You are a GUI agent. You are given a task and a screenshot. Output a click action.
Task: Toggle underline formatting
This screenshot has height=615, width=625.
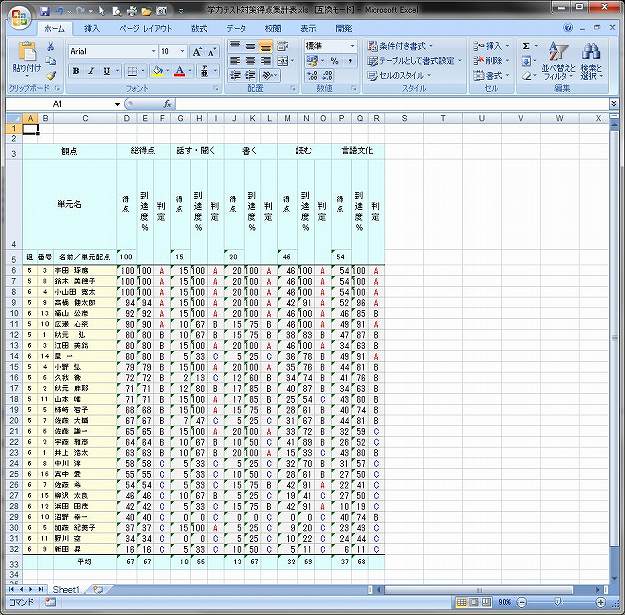105,71
